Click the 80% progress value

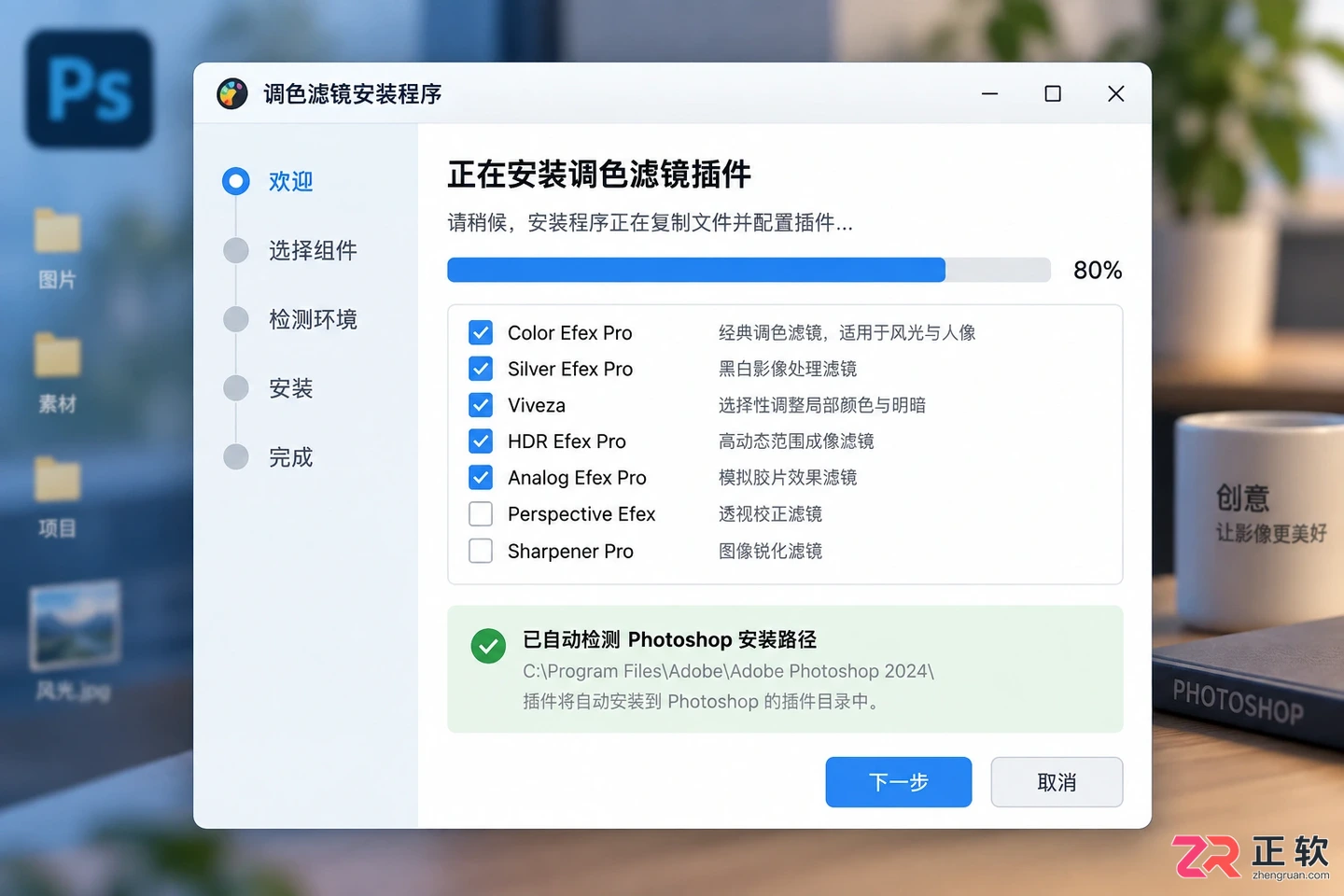1098,271
